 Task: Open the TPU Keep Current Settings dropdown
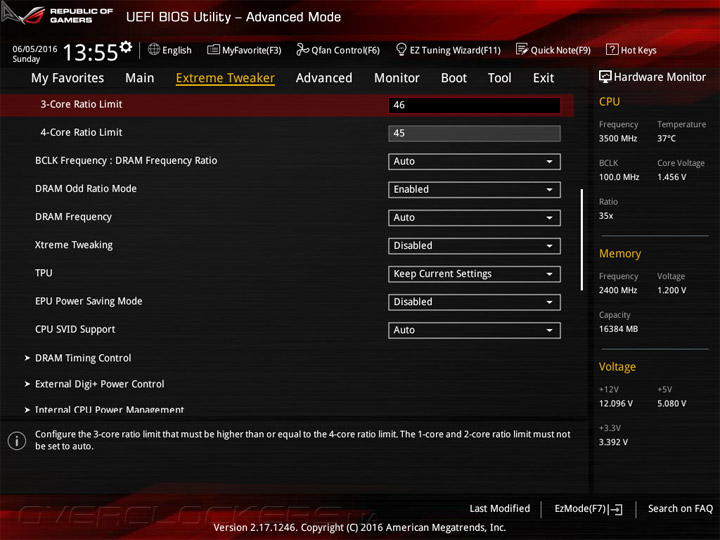(x=474, y=274)
